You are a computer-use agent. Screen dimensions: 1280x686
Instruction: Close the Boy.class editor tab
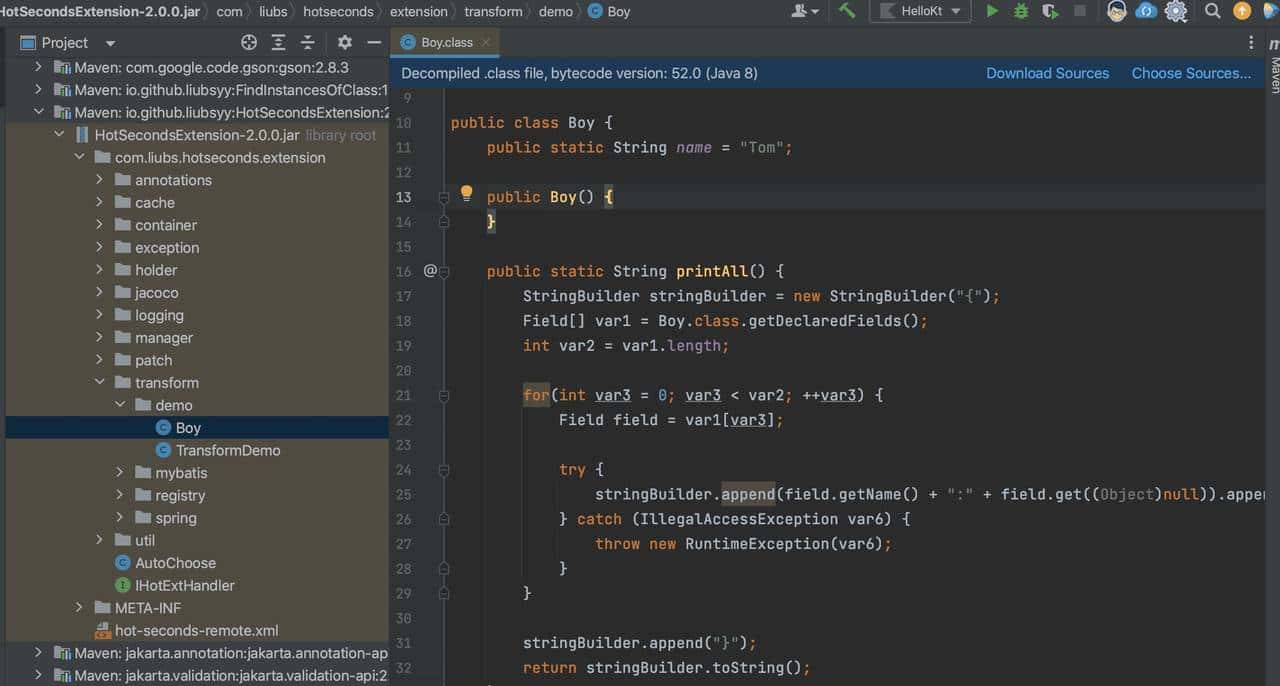click(486, 43)
